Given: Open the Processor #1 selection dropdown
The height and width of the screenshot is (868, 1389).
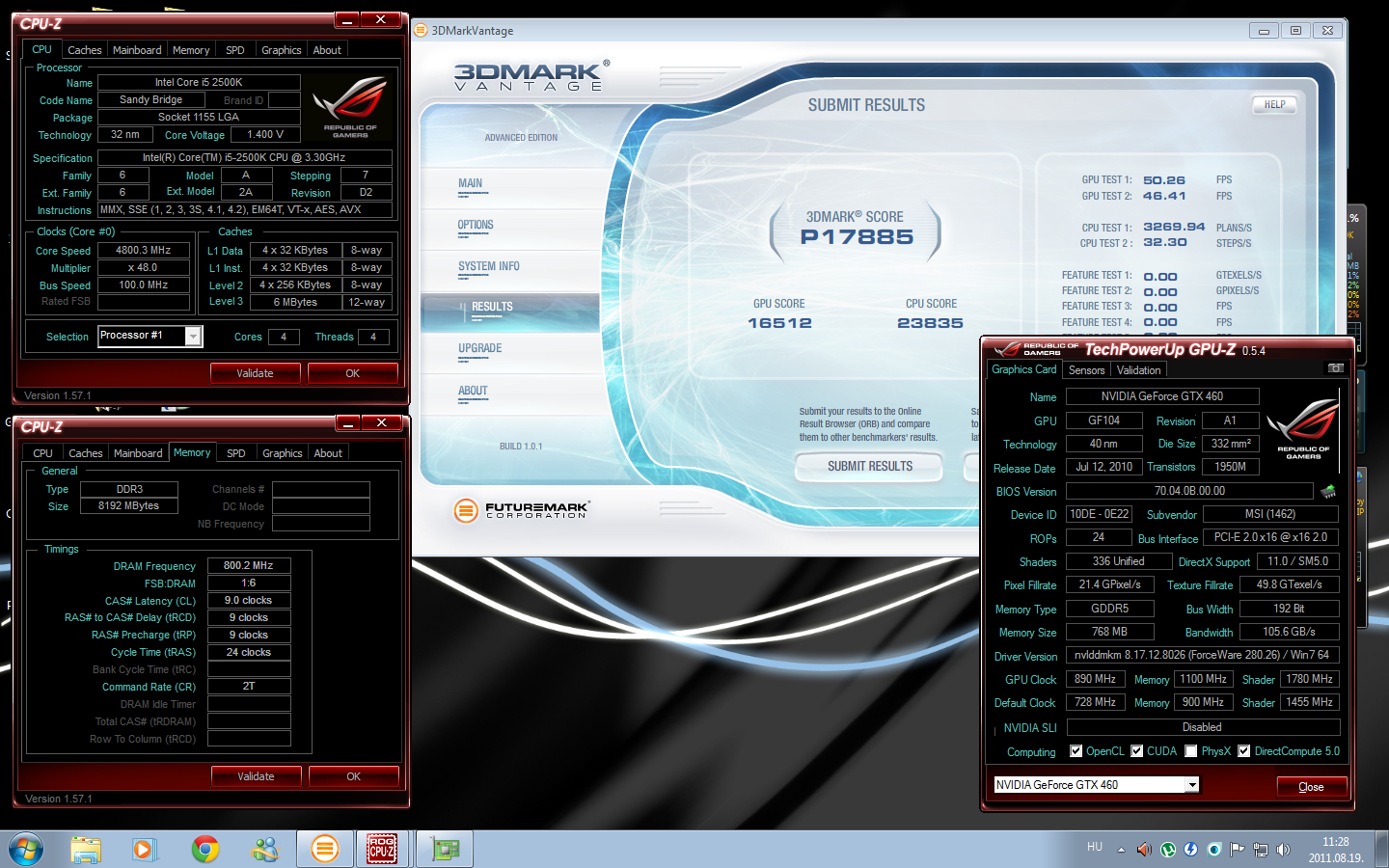Looking at the screenshot, I should [193, 336].
